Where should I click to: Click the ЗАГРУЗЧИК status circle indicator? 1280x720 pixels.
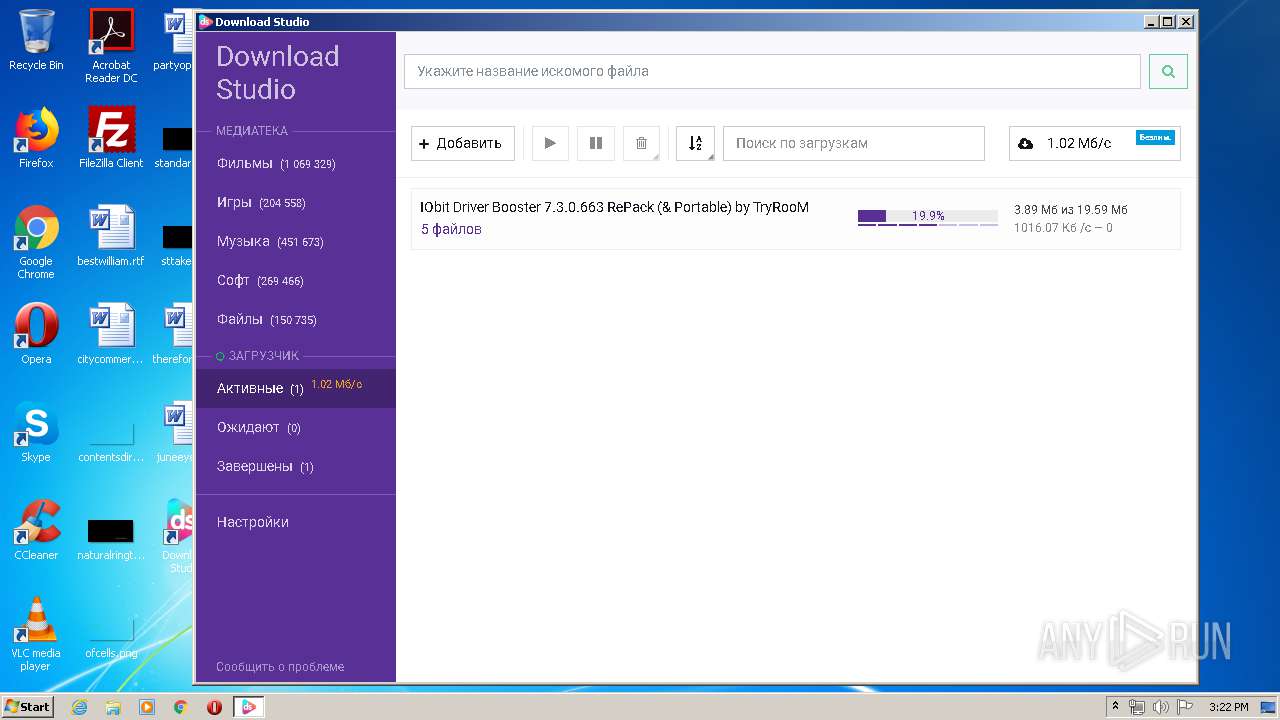[x=220, y=356]
